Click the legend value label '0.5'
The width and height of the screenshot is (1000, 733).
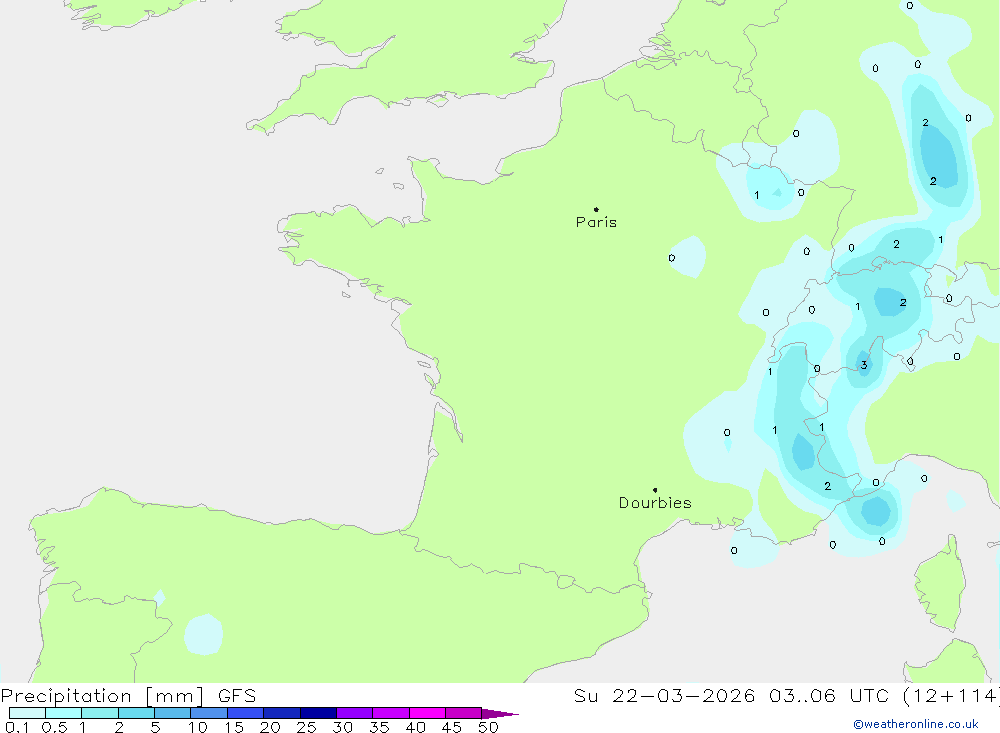click(54, 727)
